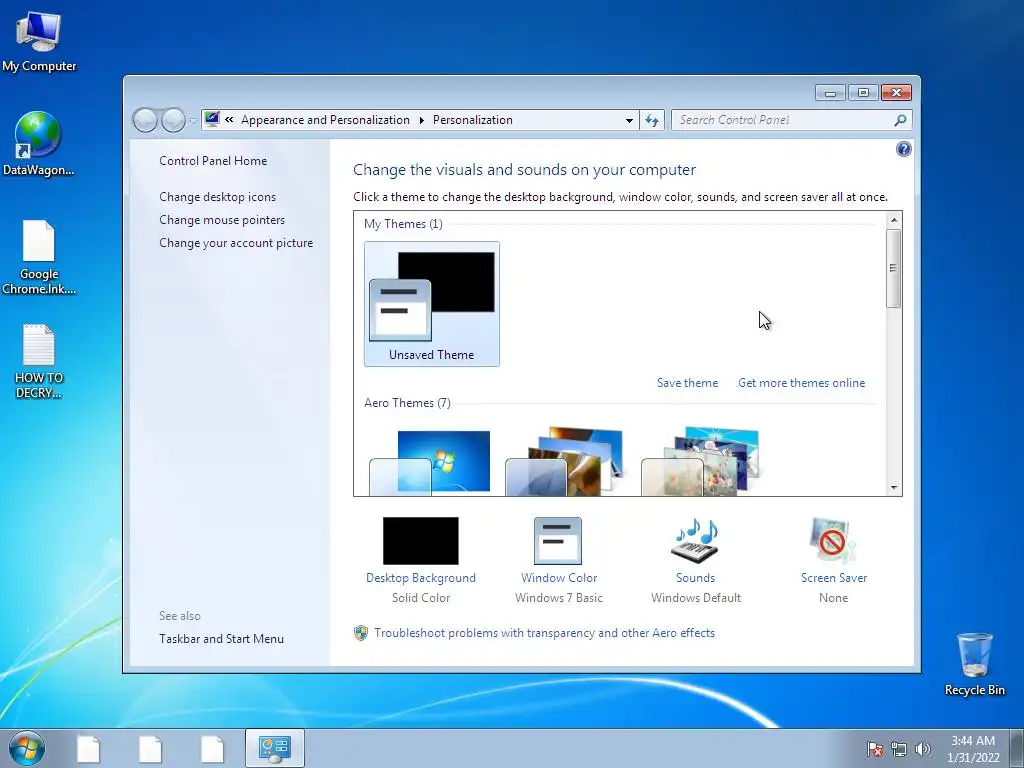1024x768 pixels.
Task: Open the Screen Saver icon
Action: 833,541
